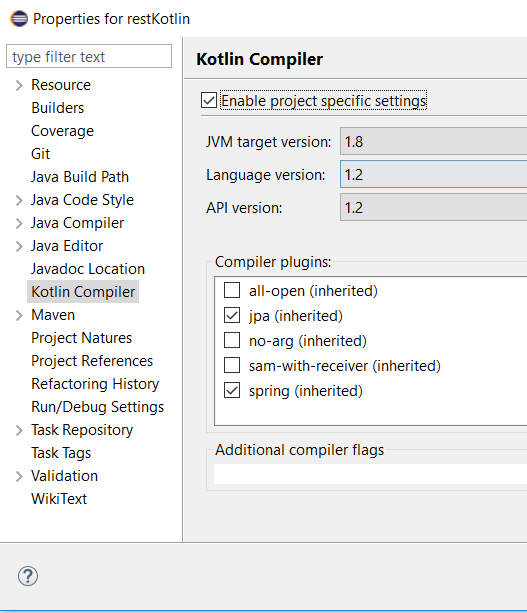Open the Git properties page

tap(41, 154)
